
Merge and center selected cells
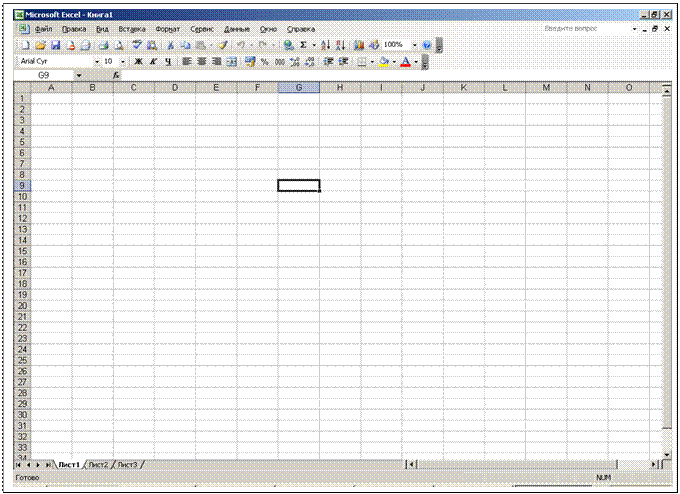pos(232,62)
